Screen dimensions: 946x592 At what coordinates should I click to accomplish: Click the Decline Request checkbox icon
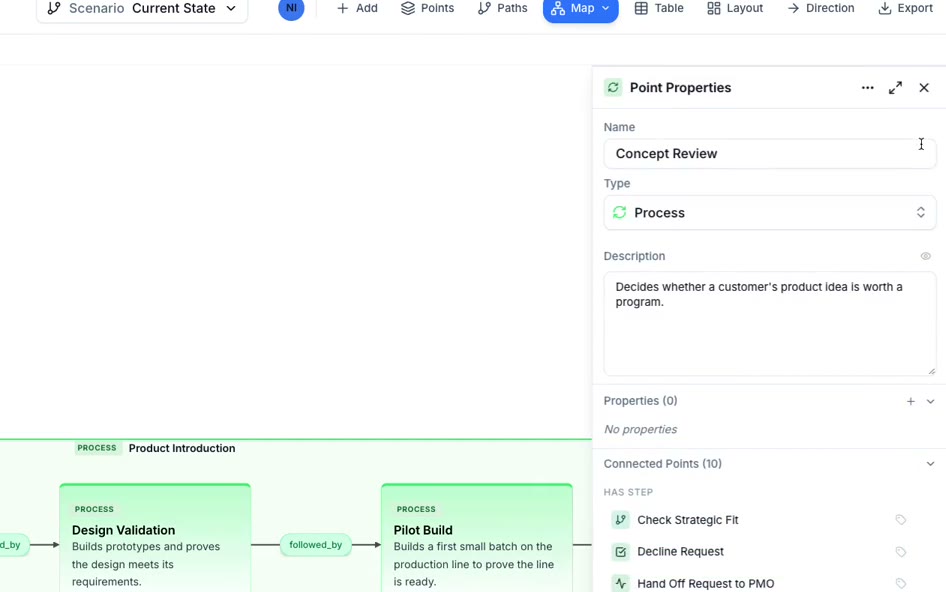(x=620, y=552)
